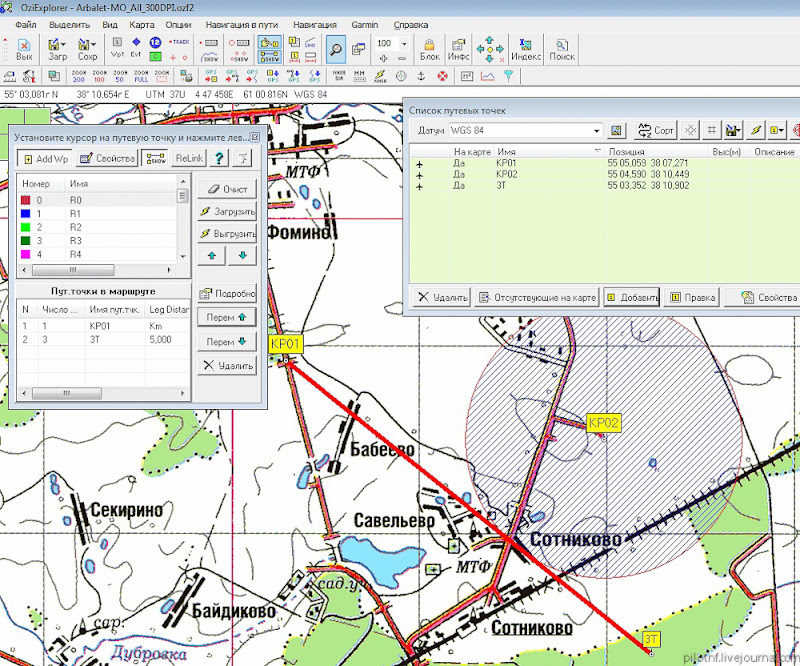Click the Поиск map search icon
The image size is (800, 666).
pyautogui.click(x=562, y=50)
